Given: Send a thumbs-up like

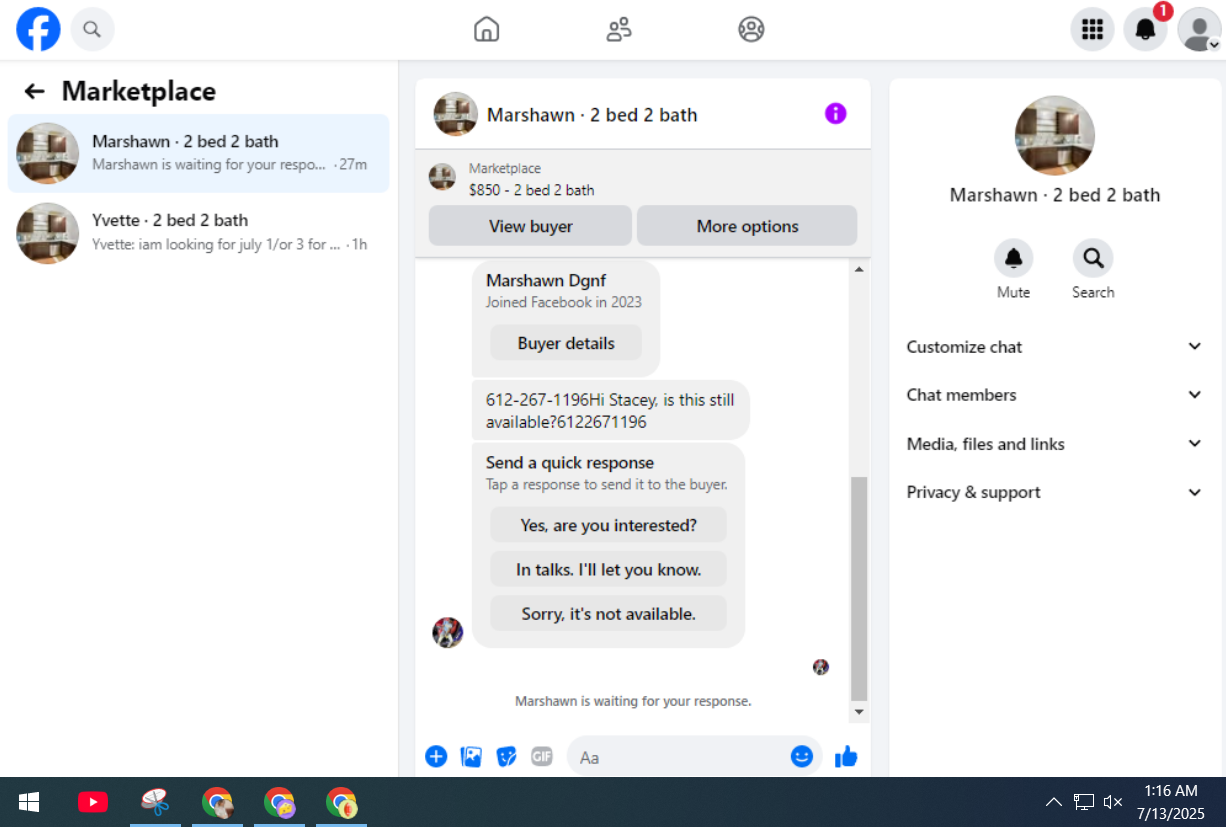Looking at the screenshot, I should [x=846, y=757].
